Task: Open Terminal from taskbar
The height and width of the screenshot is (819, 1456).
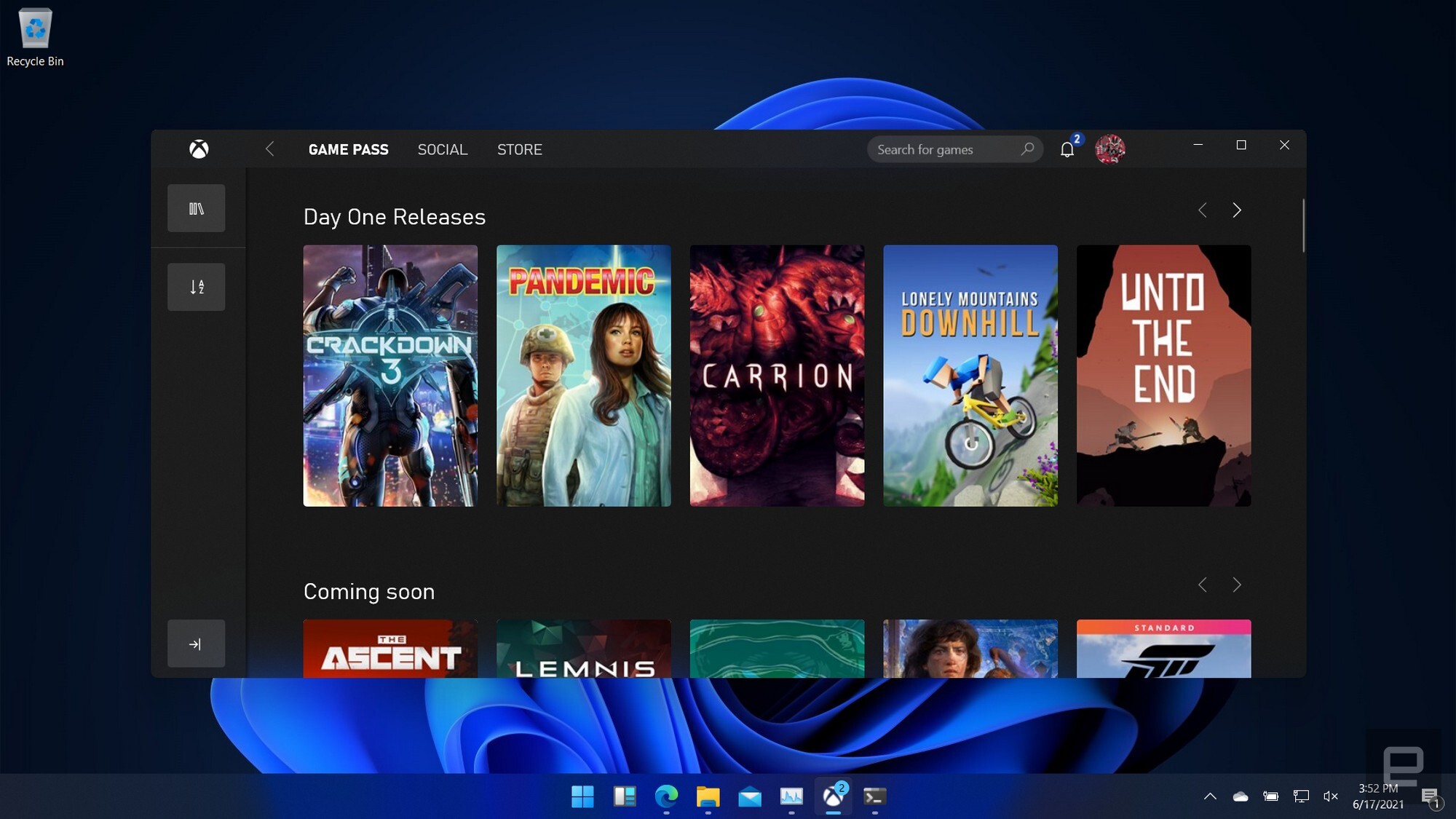Action: pos(875,796)
